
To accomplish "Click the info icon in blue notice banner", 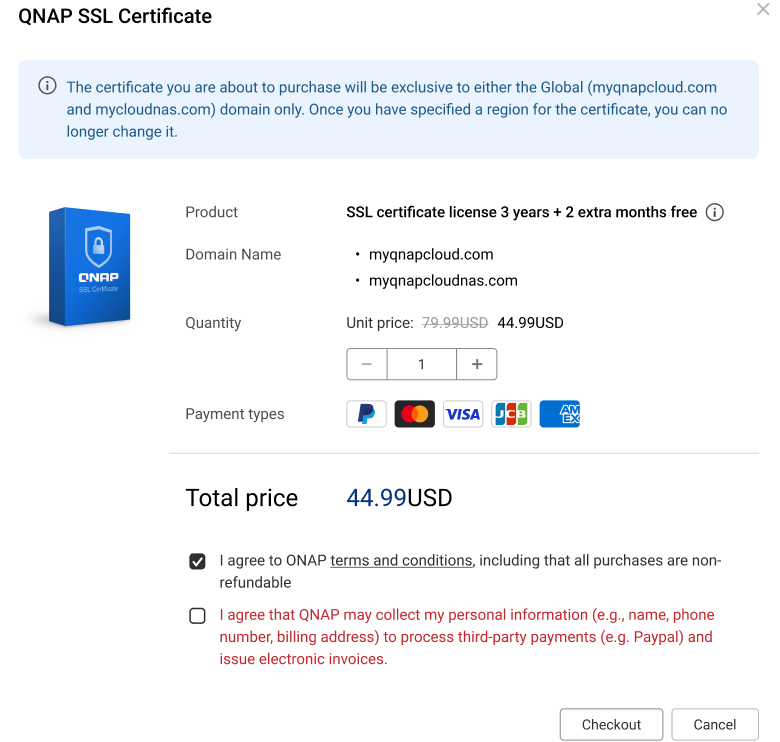I will point(47,86).
